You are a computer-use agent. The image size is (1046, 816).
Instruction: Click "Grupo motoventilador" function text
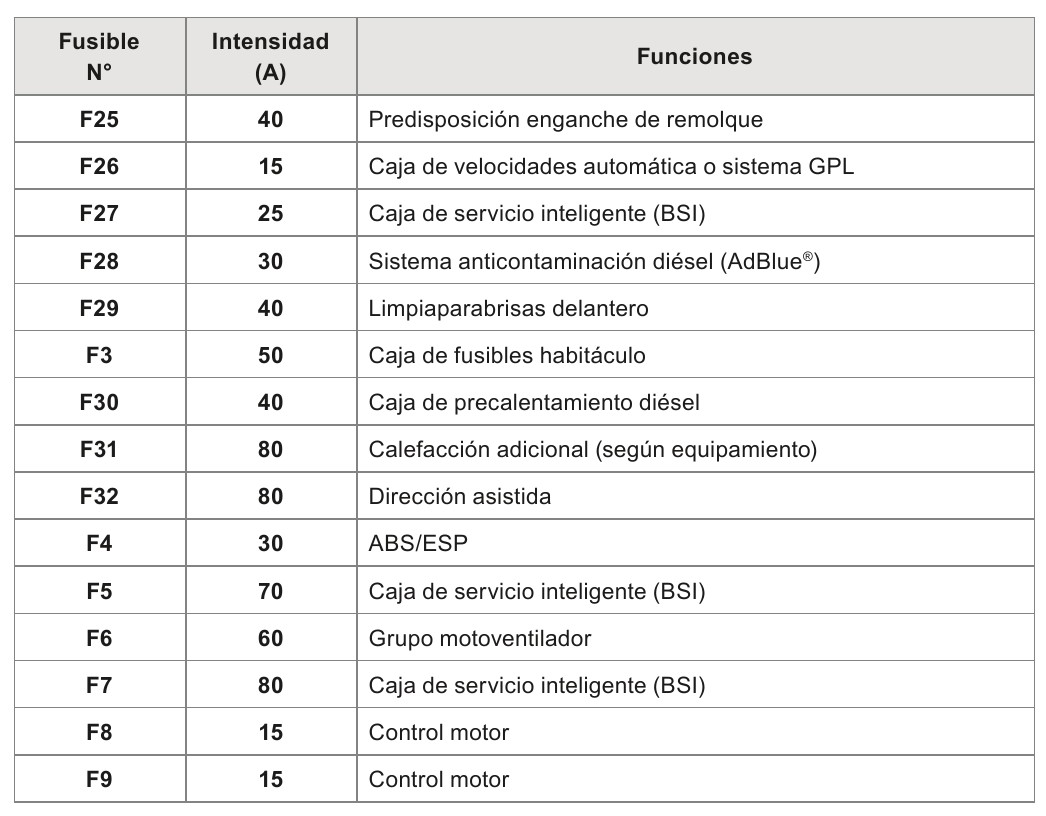coord(479,638)
